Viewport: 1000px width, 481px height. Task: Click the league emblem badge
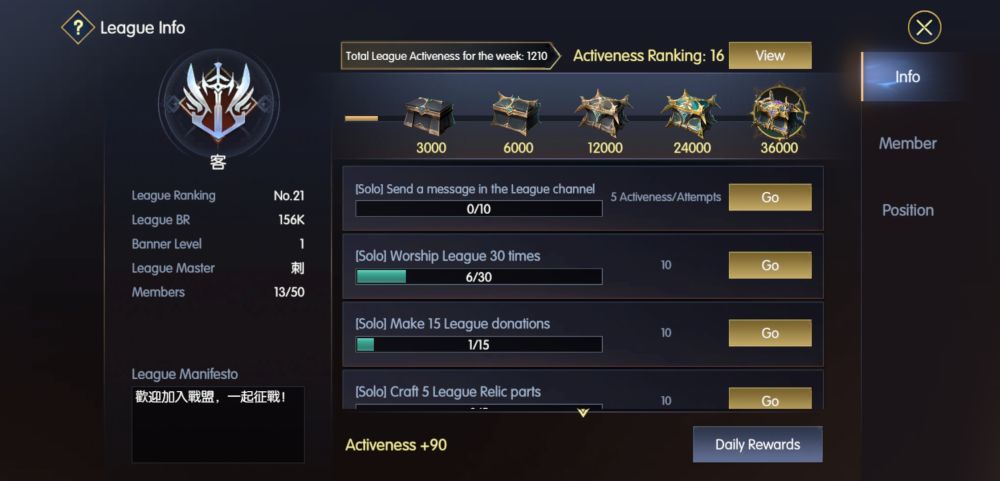click(217, 102)
